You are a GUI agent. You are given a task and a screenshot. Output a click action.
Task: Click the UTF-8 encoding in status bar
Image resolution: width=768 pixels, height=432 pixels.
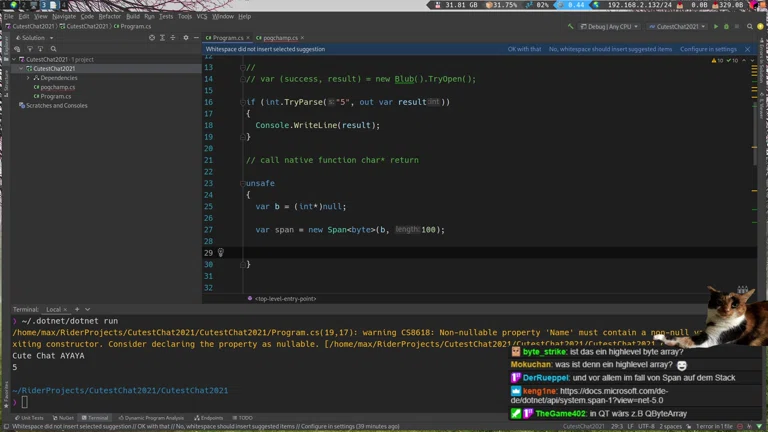pyautogui.click(x=646, y=426)
